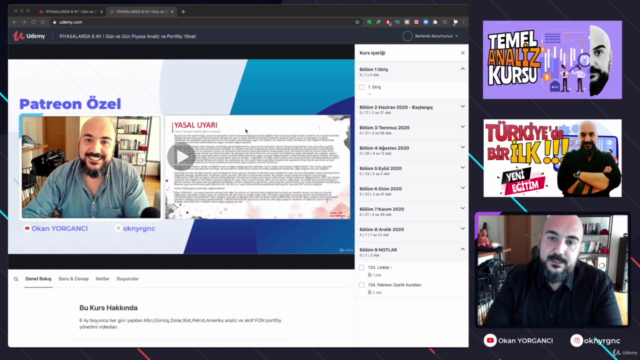This screenshot has height=360, width=640.
Task: Close the first PIYASALARDA 6 AY tab
Action: click(x=101, y=11)
